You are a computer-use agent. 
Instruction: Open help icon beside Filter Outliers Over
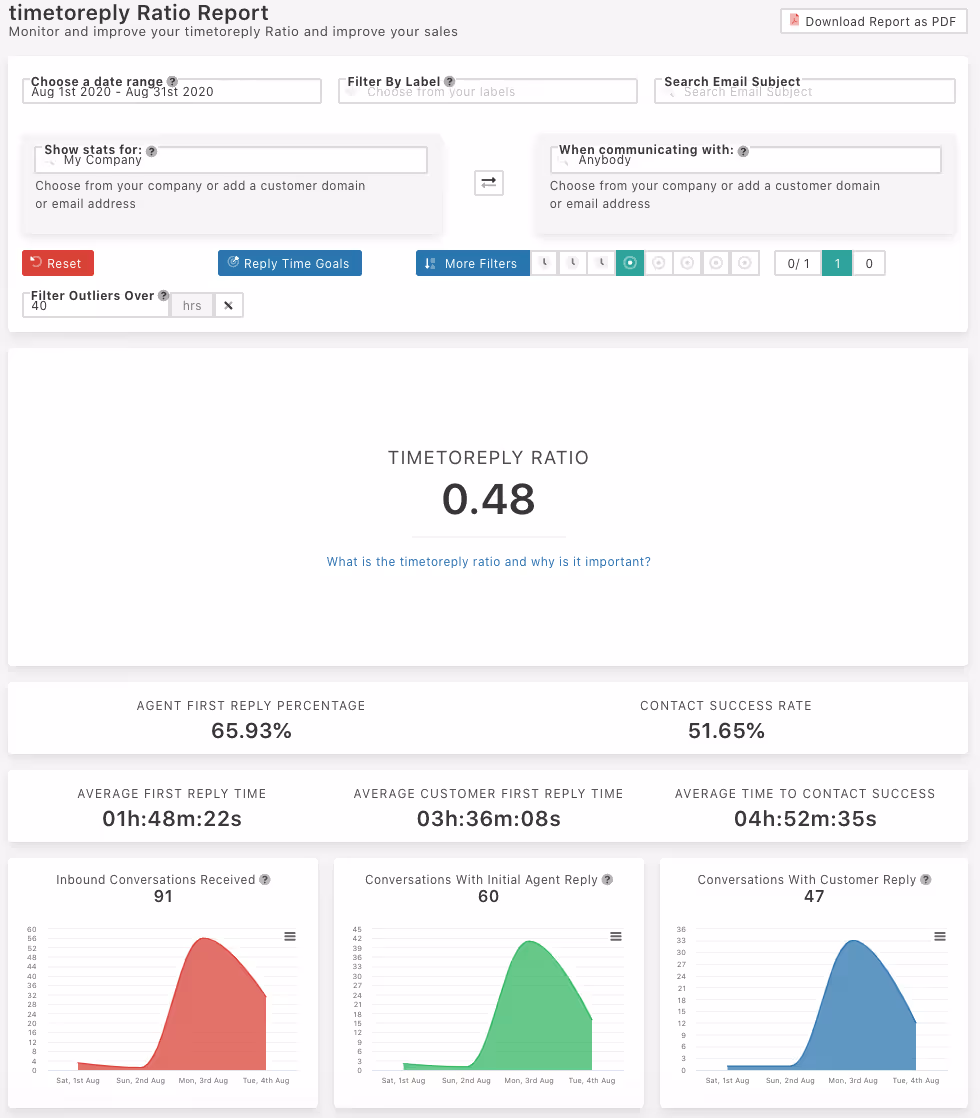click(163, 295)
